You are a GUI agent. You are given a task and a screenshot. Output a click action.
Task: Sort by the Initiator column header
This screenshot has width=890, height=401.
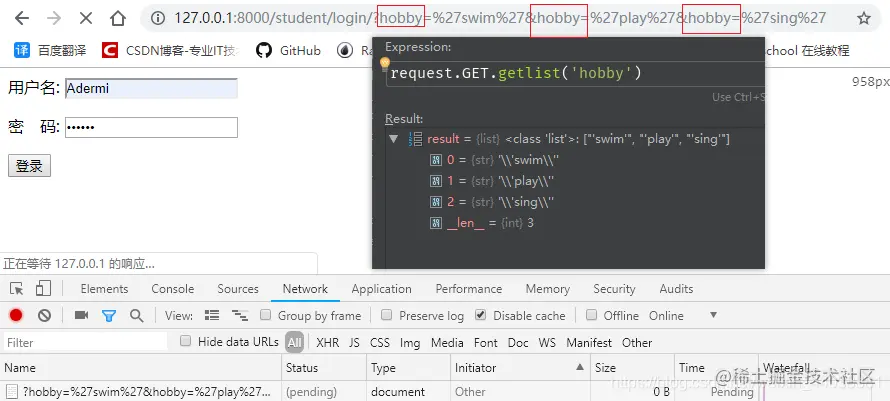[x=520, y=367]
